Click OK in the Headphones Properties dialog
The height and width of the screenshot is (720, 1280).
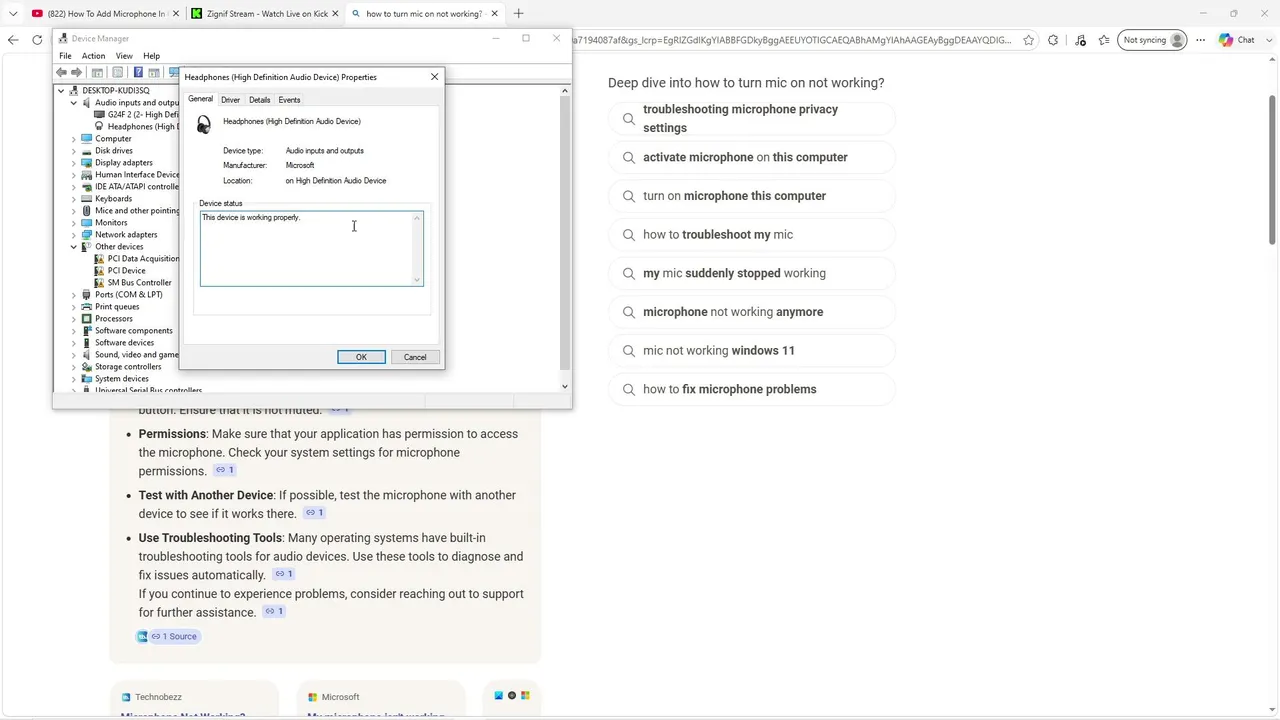361,357
